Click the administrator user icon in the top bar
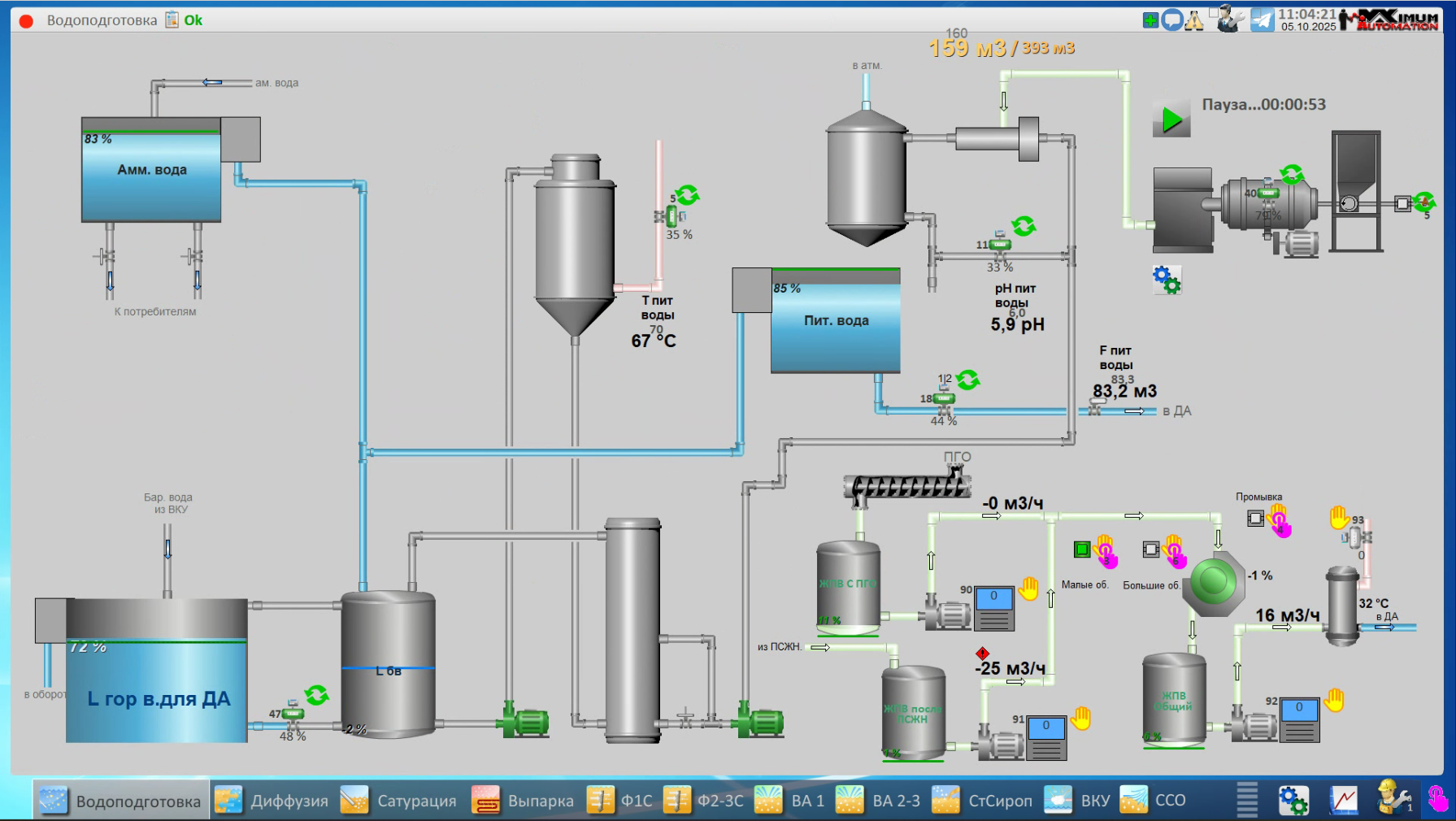 click(x=1228, y=20)
